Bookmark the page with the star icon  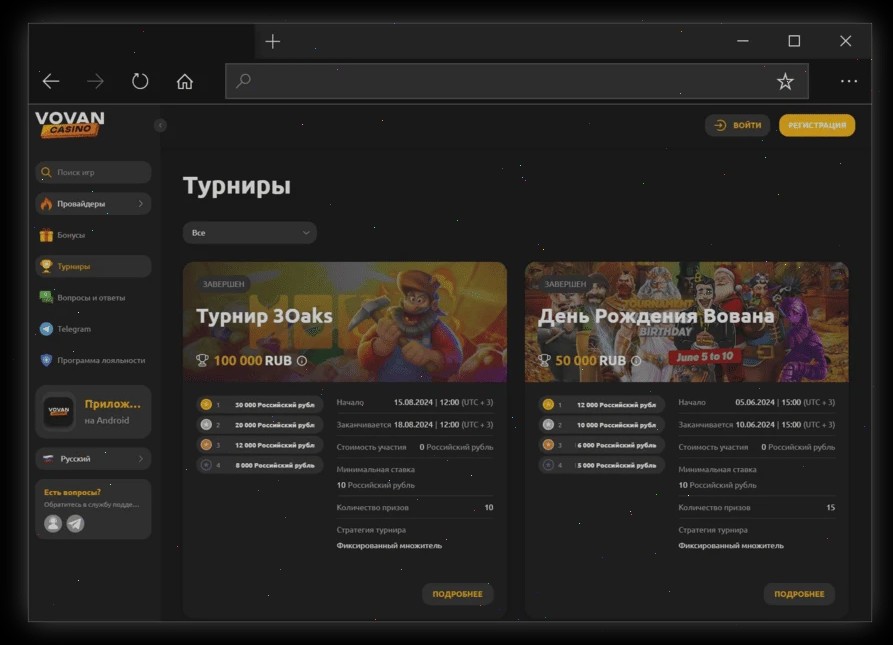click(785, 81)
